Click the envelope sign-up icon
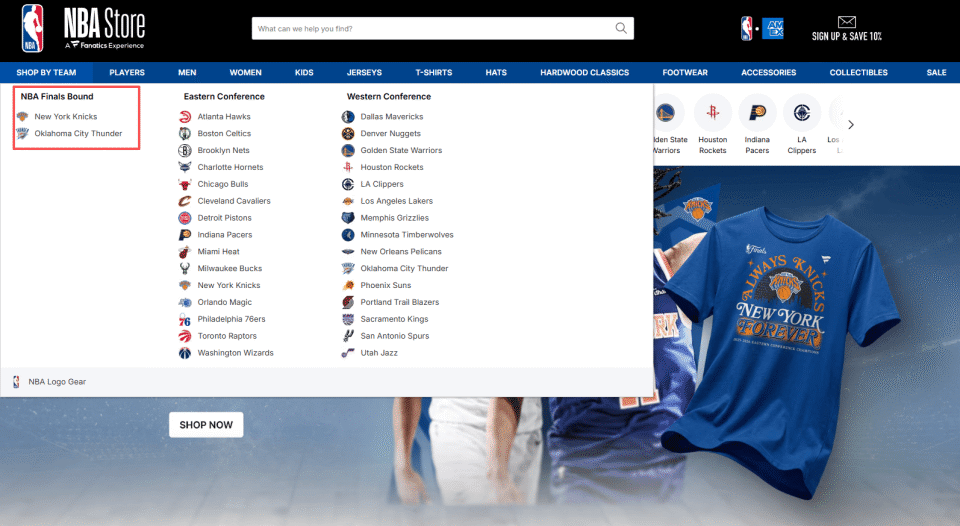This screenshot has width=960, height=526. coord(847,22)
